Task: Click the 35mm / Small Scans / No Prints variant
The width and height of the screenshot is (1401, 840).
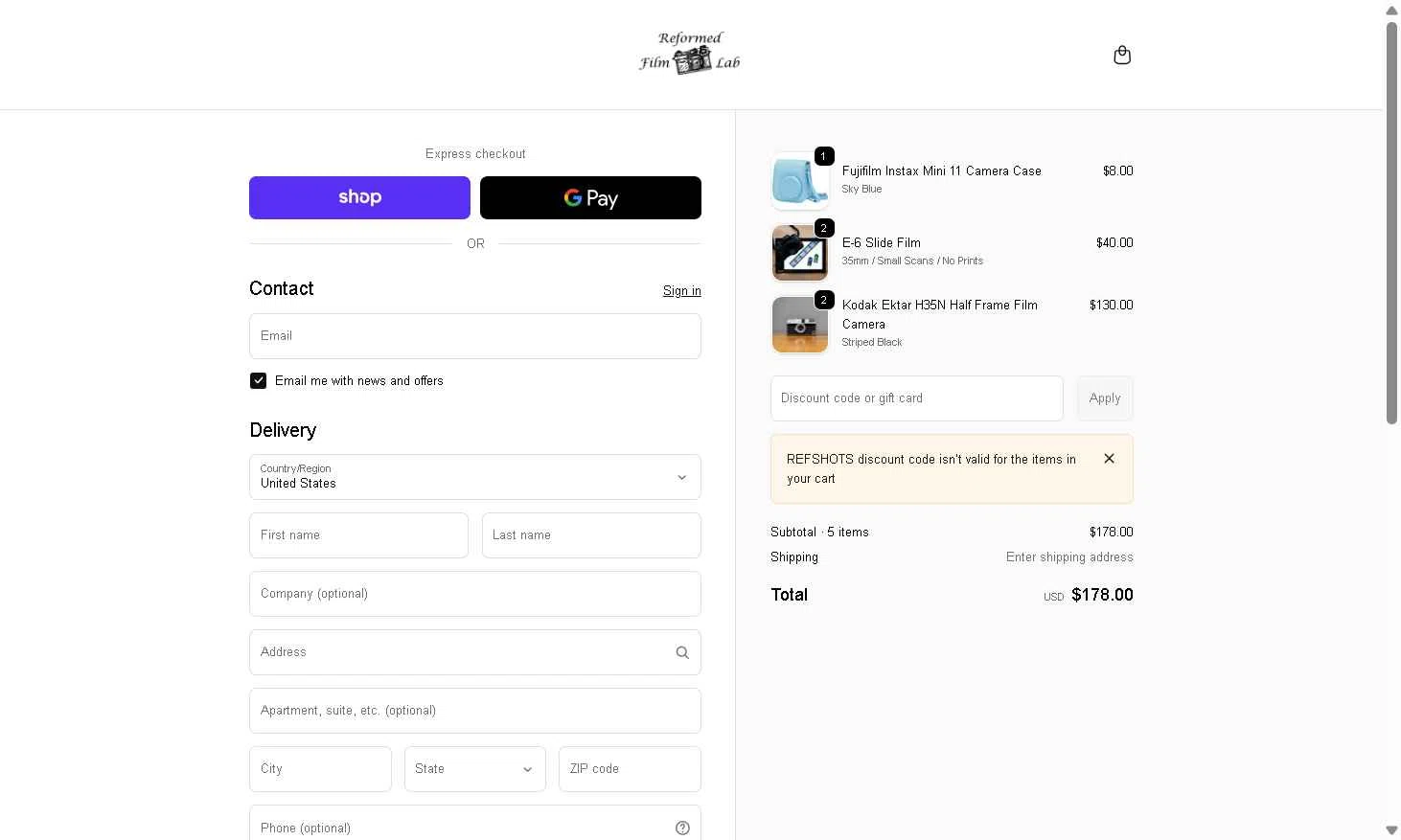Action: (912, 261)
